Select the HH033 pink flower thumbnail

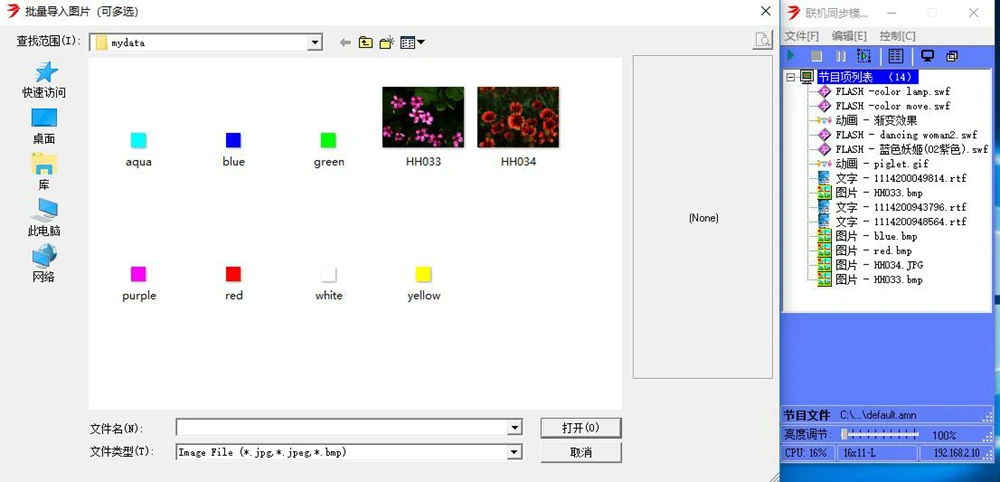coord(423,117)
